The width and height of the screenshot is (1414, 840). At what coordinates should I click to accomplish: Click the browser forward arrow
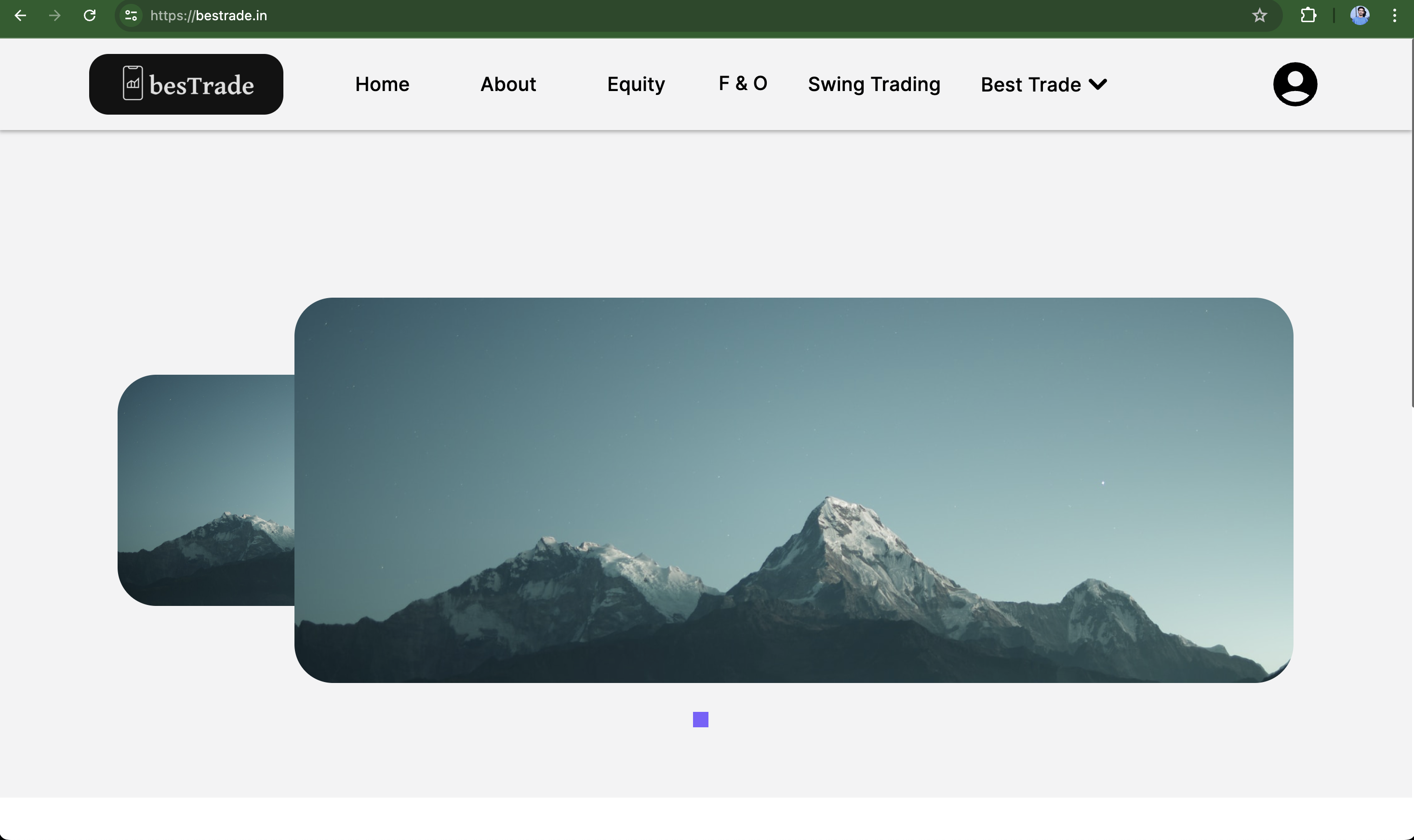55,15
